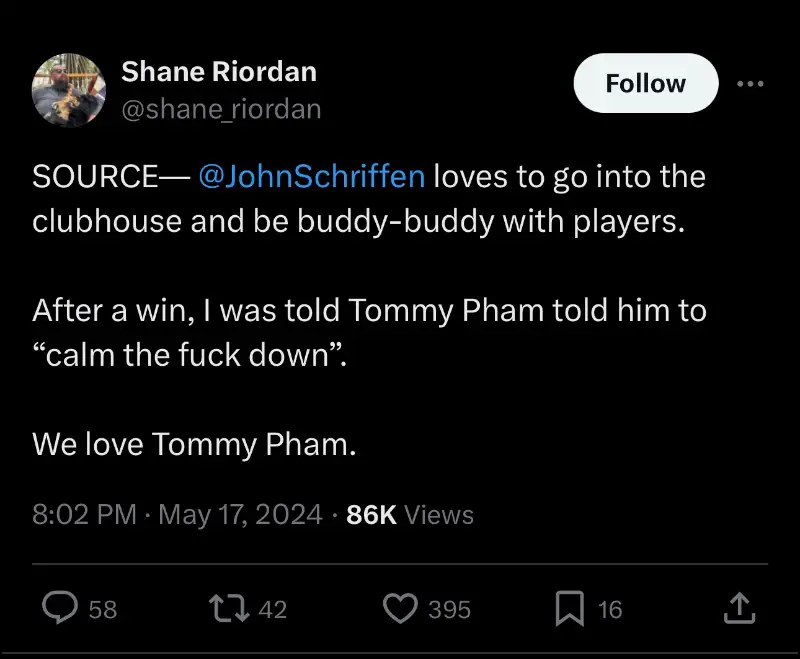Click the 395 likes count

pyautogui.click(x=449, y=608)
